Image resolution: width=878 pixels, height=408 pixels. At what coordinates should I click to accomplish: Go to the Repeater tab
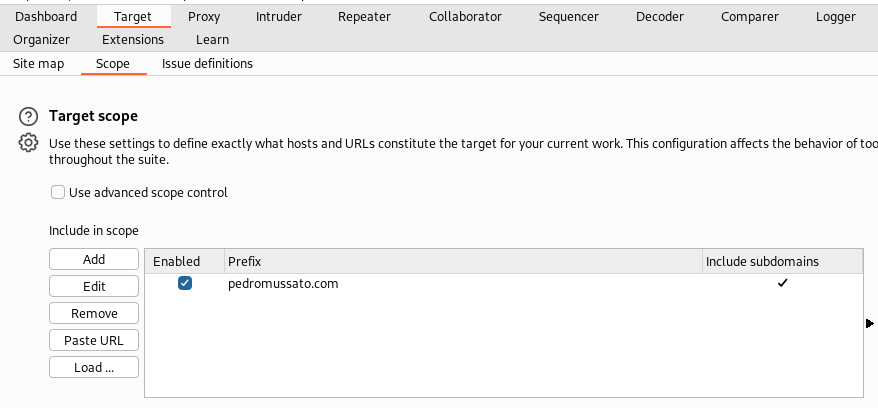click(x=365, y=16)
